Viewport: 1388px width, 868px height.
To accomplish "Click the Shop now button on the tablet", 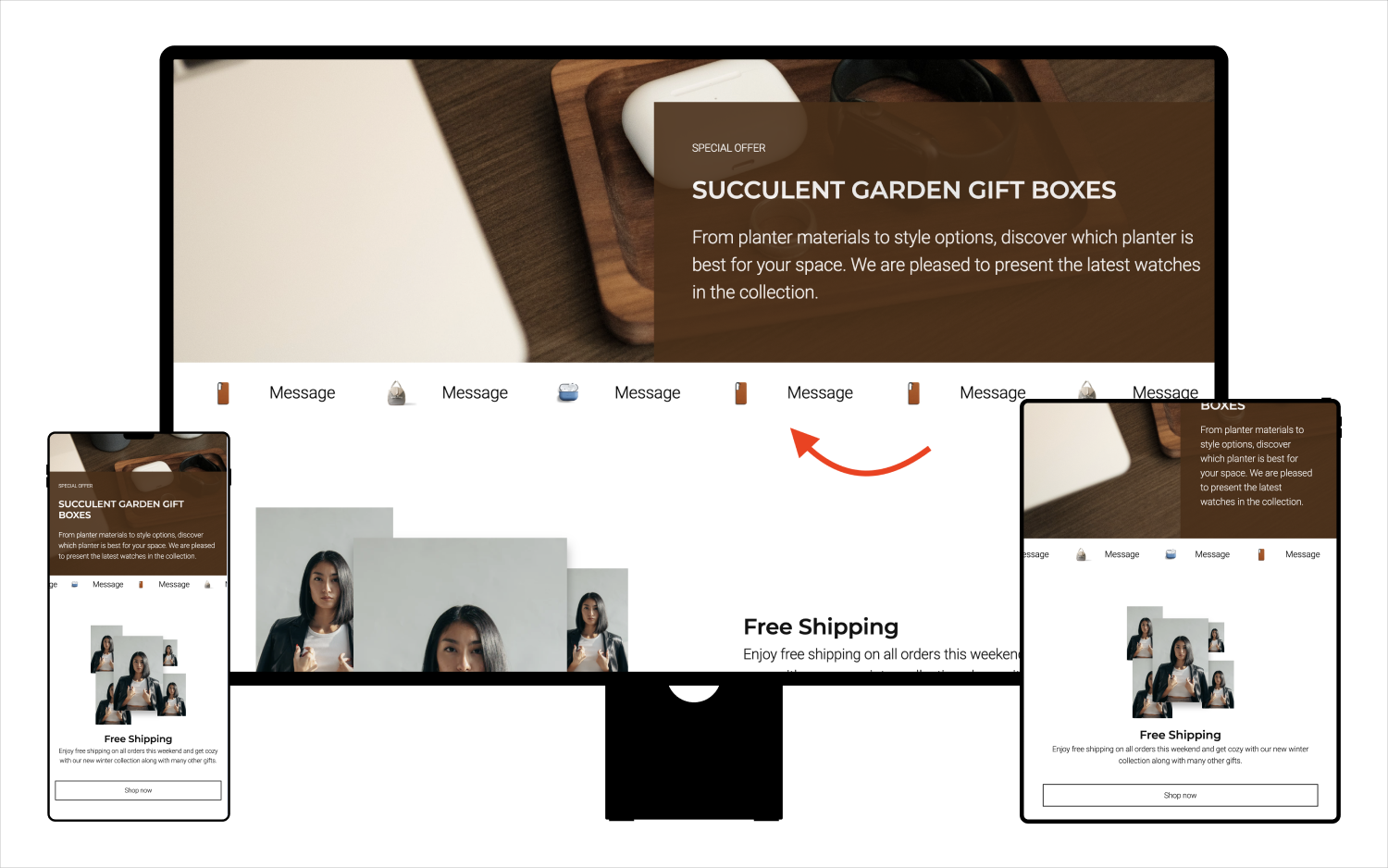I will [x=1180, y=795].
